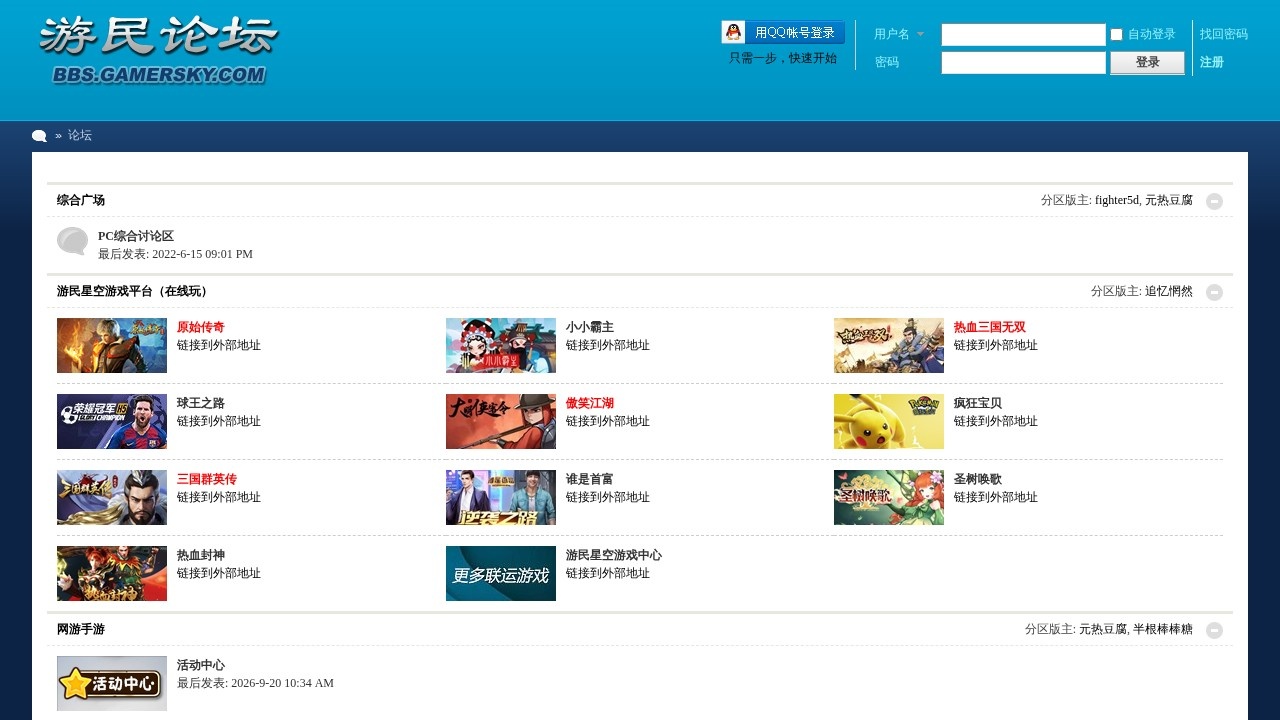Viewport: 1280px width, 720px height.
Task: Click the 论坛 breadcrumb link
Action: click(80, 135)
